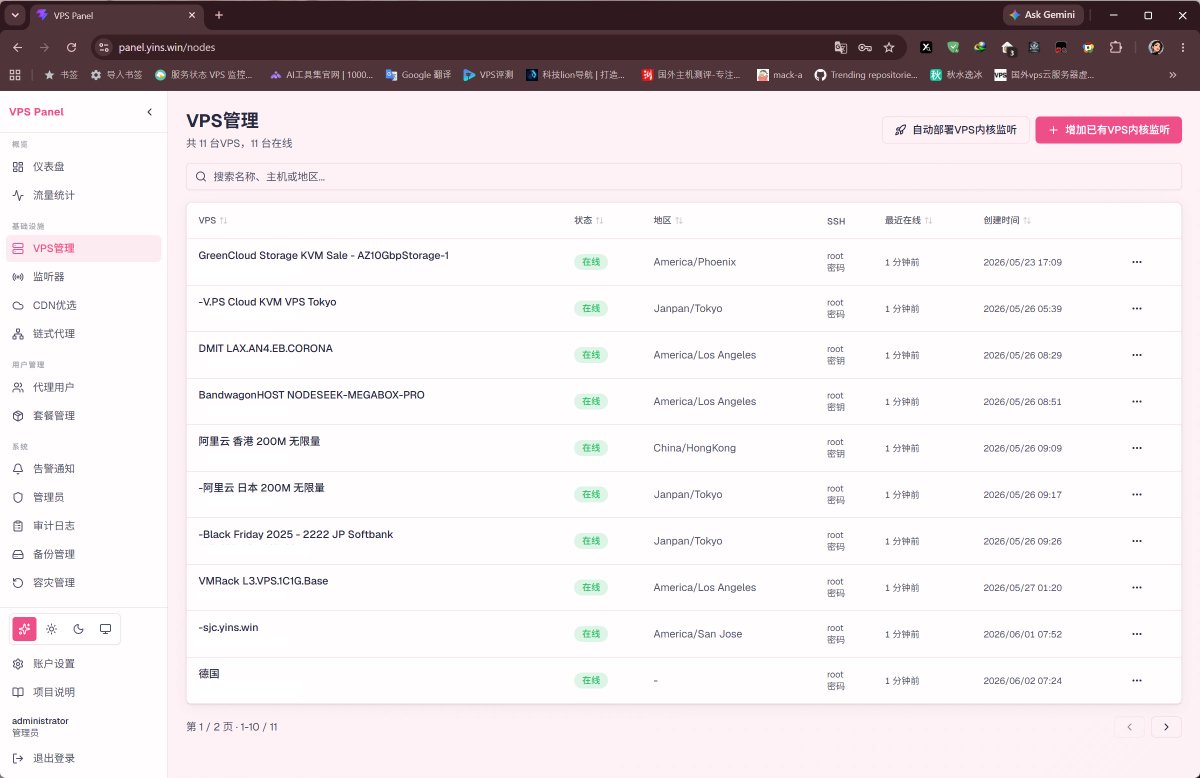Open CDN优选 sidebar item

[x=83, y=305]
